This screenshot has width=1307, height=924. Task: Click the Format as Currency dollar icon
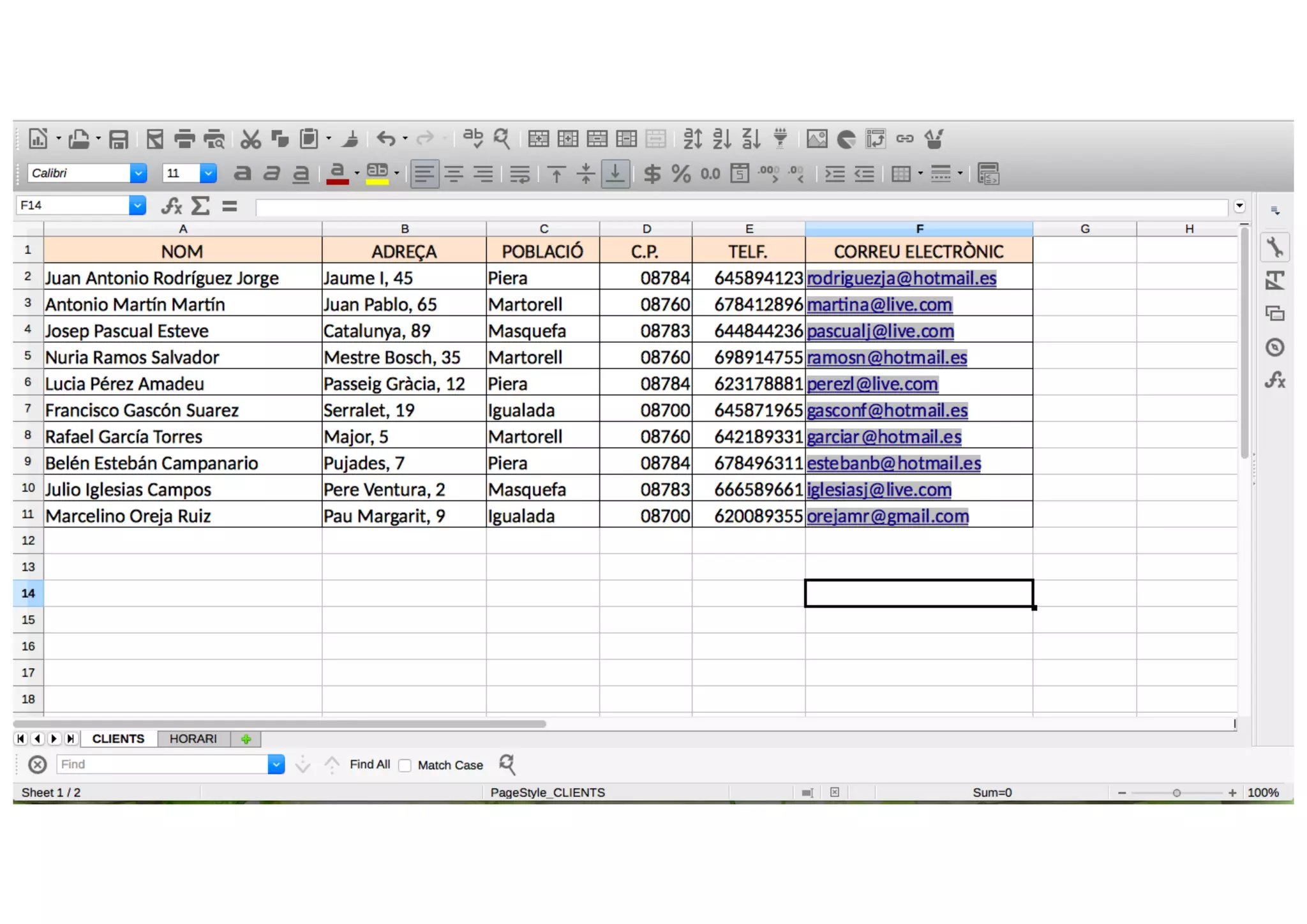(652, 174)
